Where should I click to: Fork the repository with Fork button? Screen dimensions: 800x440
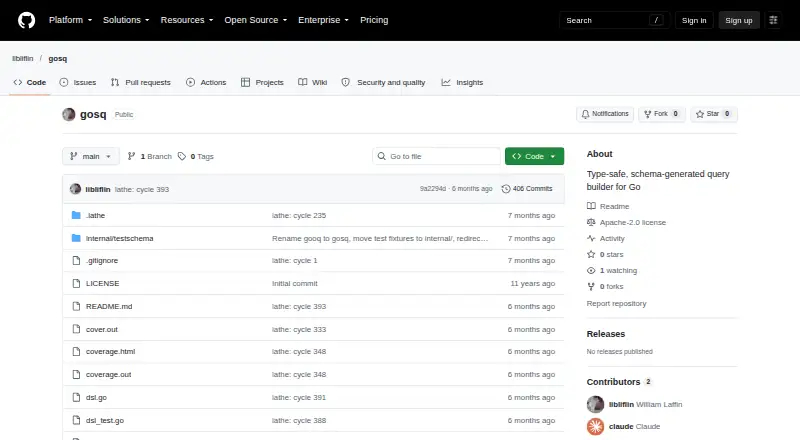pos(661,114)
